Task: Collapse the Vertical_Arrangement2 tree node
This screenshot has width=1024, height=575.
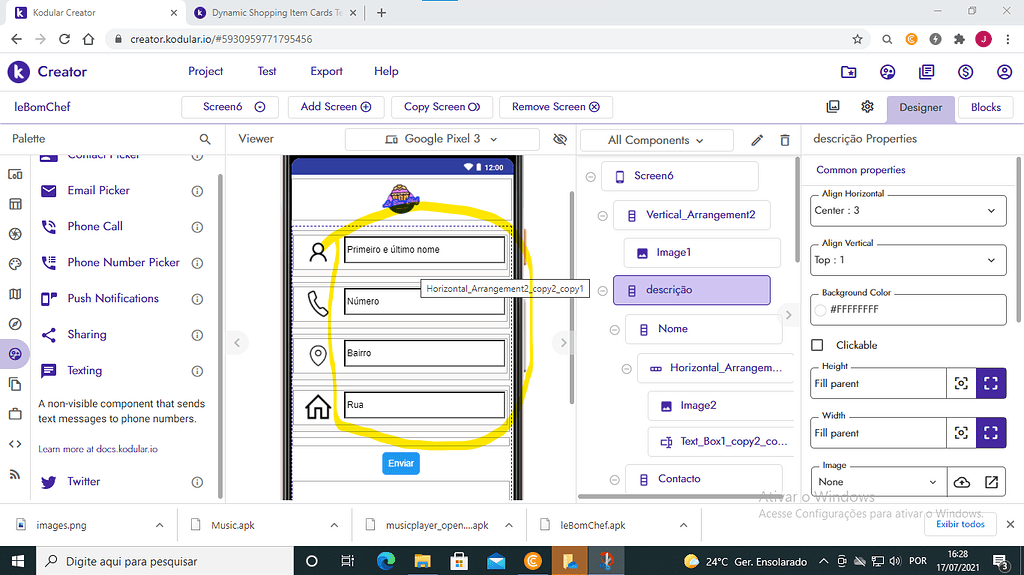Action: pos(603,216)
